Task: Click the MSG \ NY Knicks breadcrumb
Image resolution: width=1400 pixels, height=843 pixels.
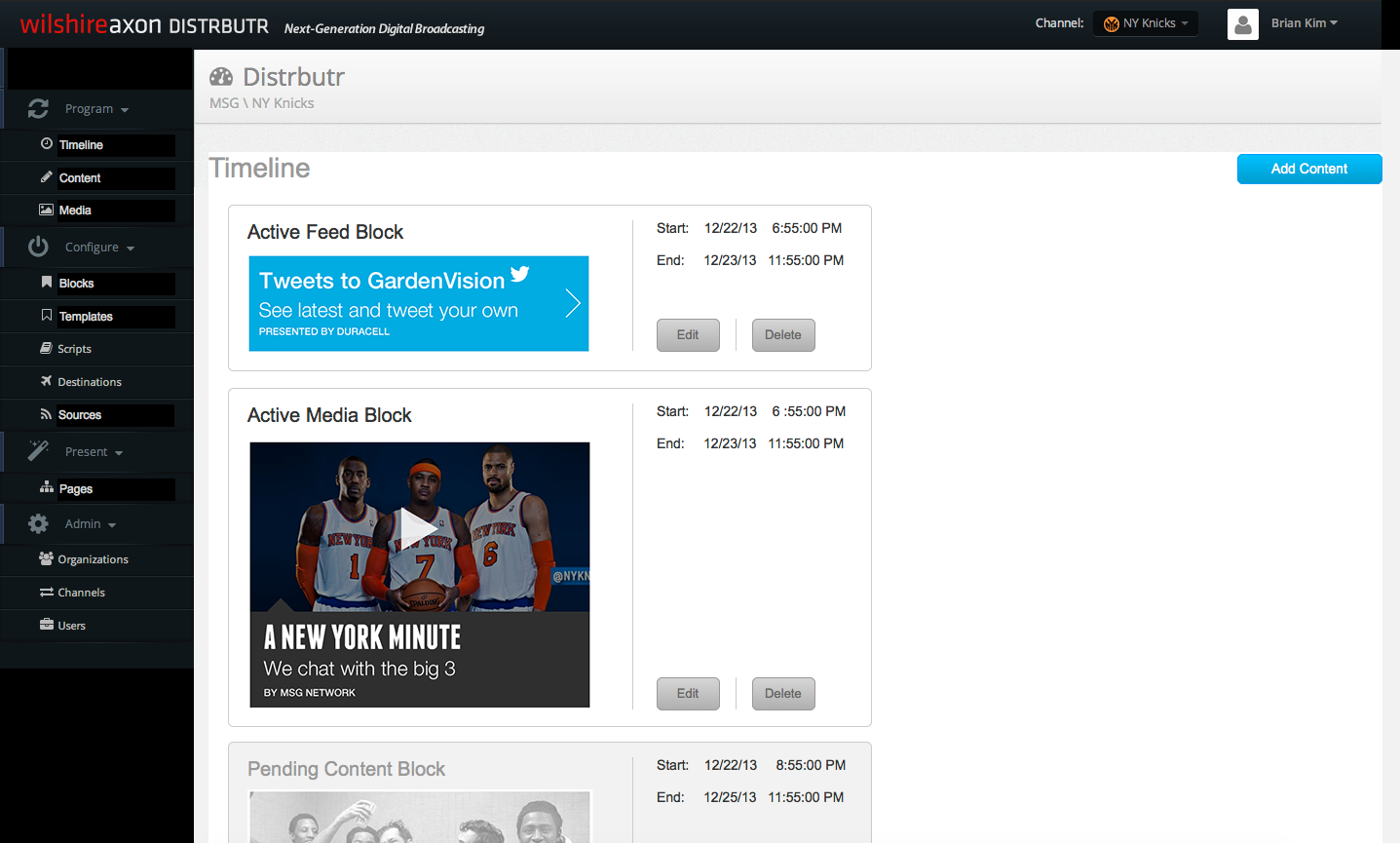Action: pos(262,103)
